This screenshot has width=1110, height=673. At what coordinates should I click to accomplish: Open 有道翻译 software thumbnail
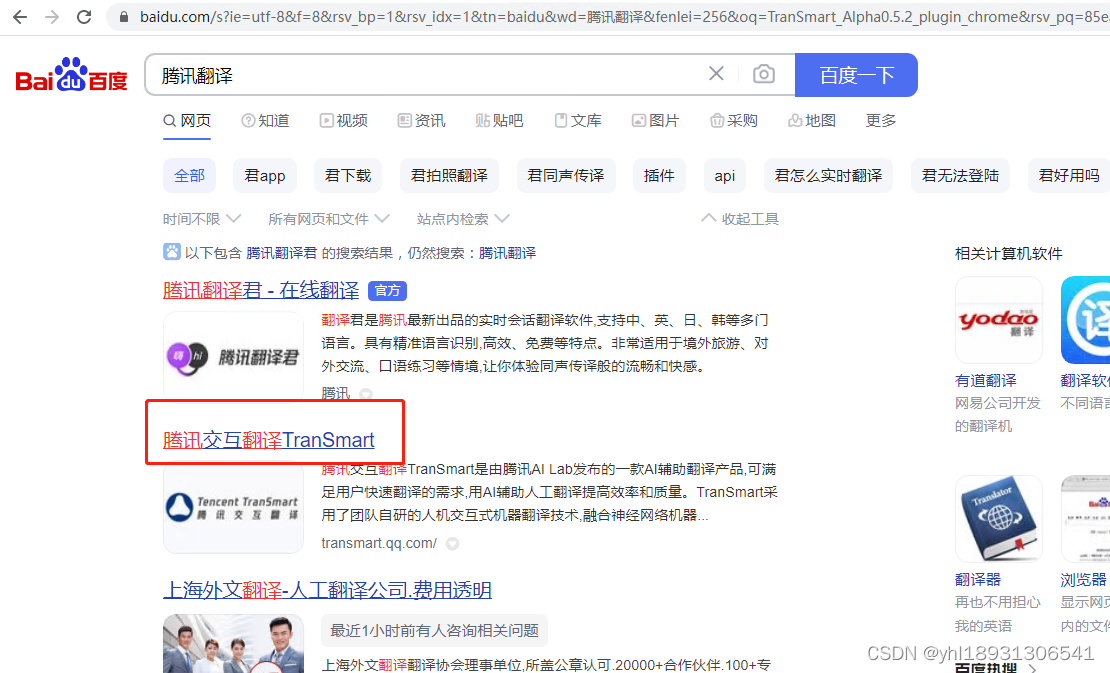(x=999, y=320)
